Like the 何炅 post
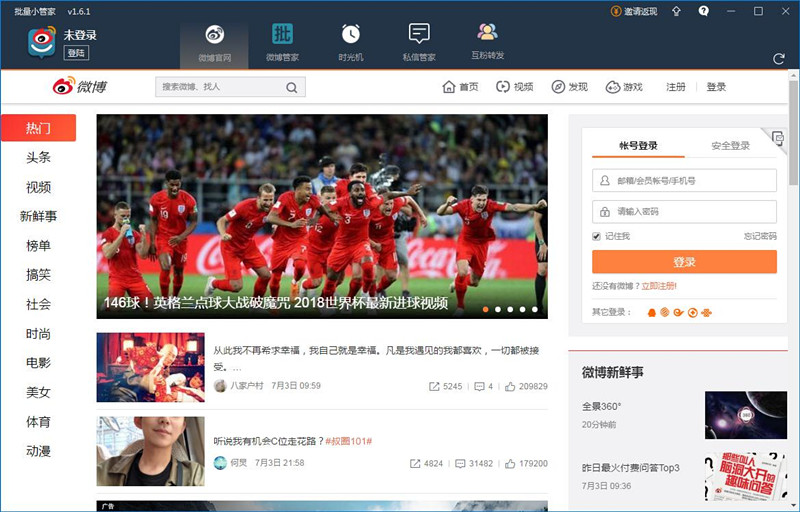The height and width of the screenshot is (512, 800). [510, 464]
